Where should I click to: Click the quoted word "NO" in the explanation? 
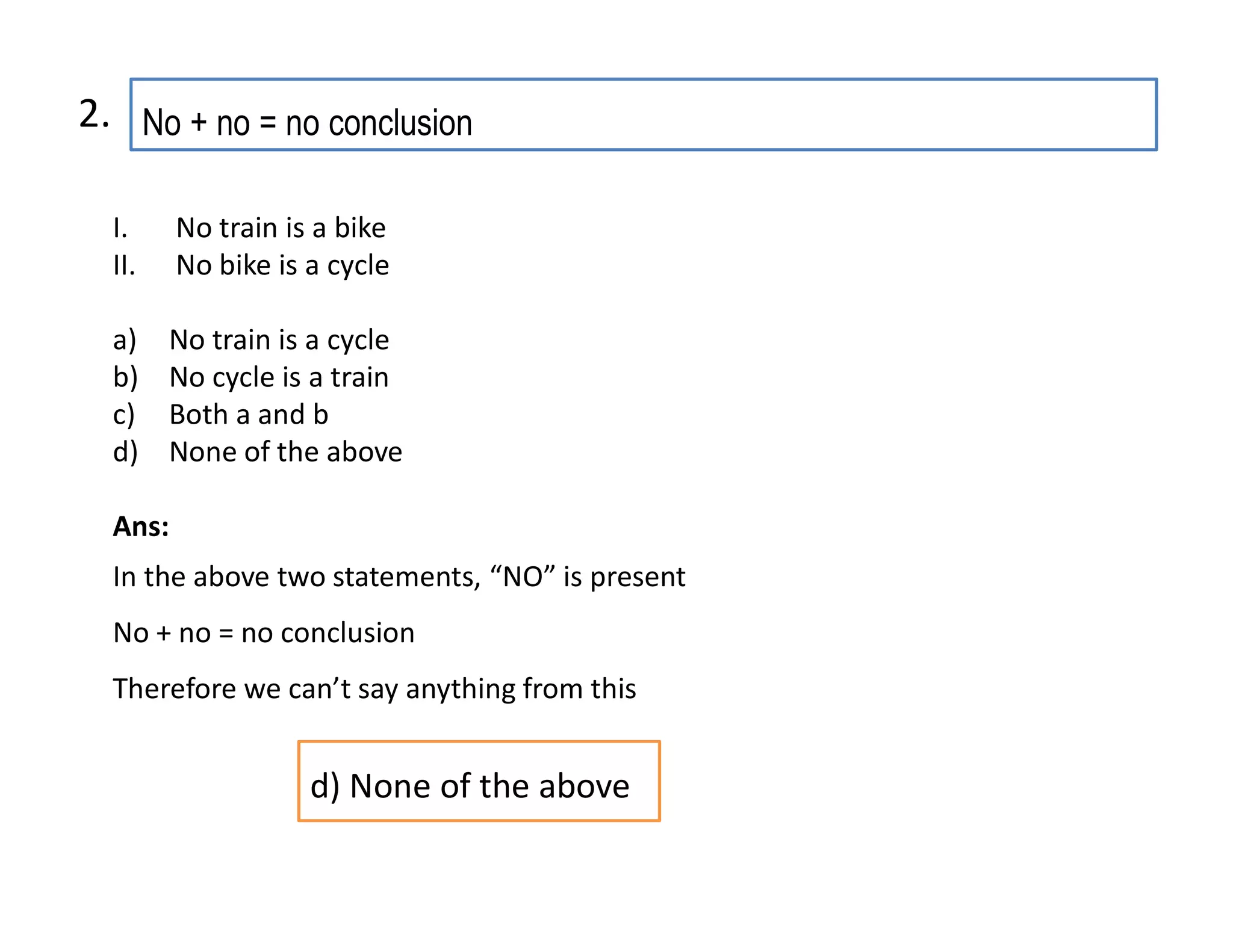pyautogui.click(x=522, y=576)
